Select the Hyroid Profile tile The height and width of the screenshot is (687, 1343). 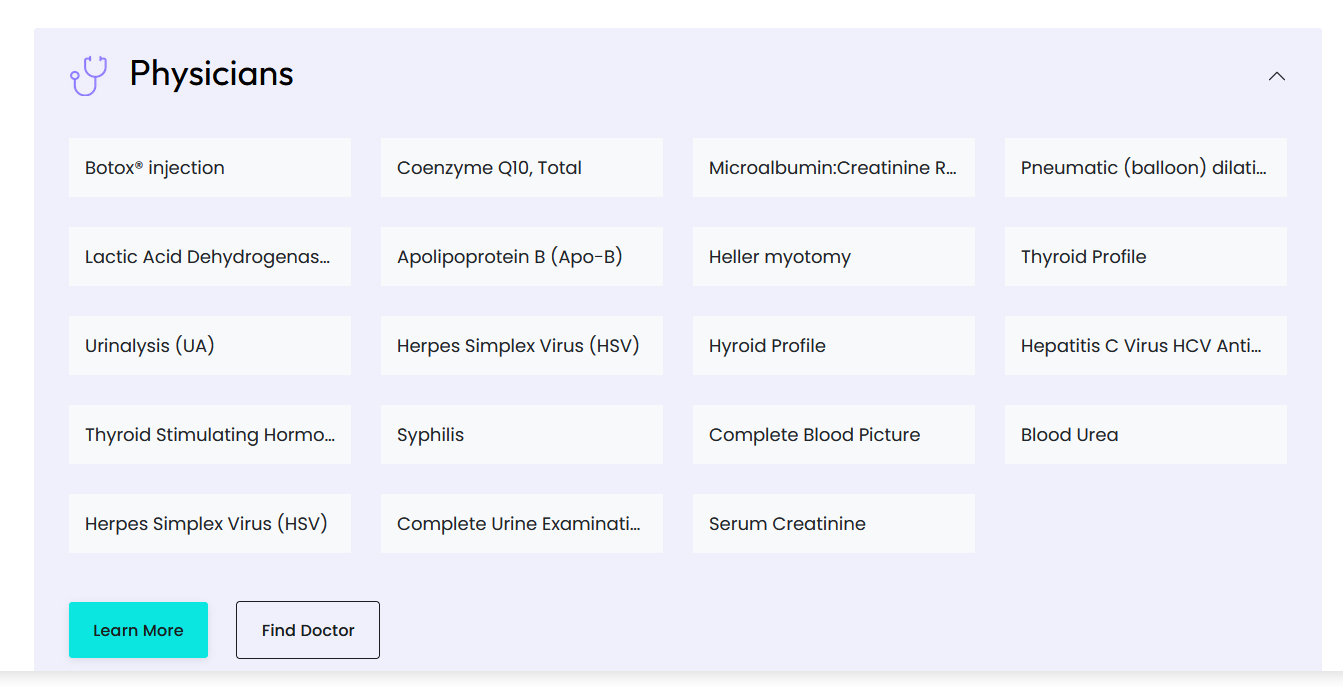tap(833, 346)
